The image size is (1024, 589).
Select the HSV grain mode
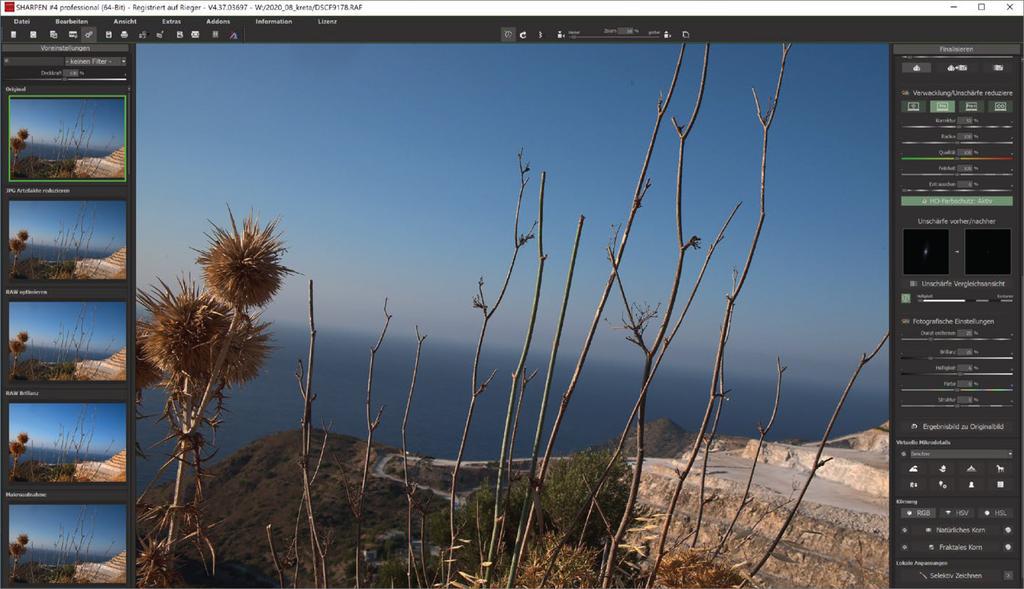pos(957,513)
